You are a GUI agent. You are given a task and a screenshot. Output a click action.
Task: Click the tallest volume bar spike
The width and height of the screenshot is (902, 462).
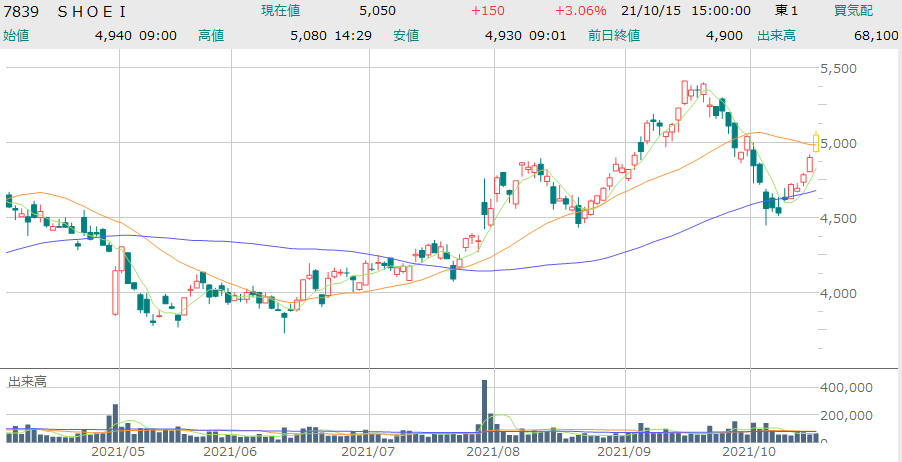pyautogui.click(x=485, y=410)
